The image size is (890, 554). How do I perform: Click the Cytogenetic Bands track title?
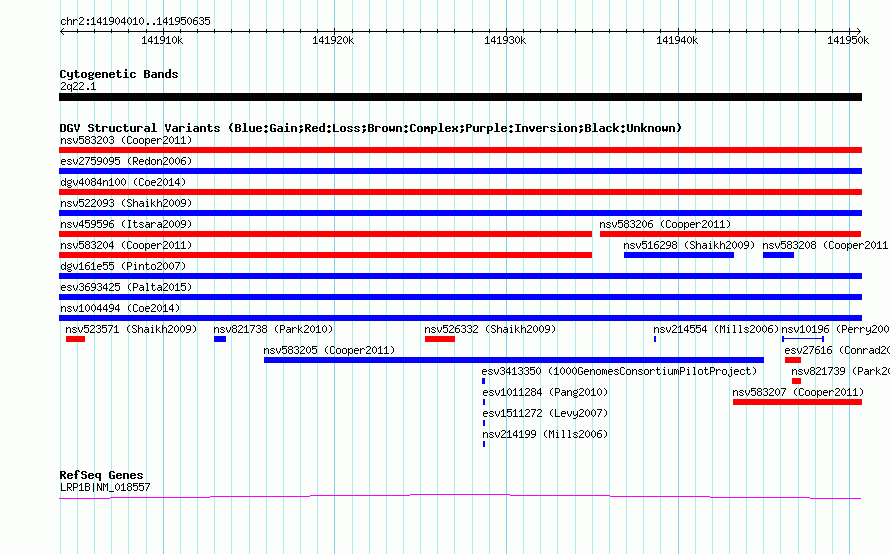[x=119, y=74]
